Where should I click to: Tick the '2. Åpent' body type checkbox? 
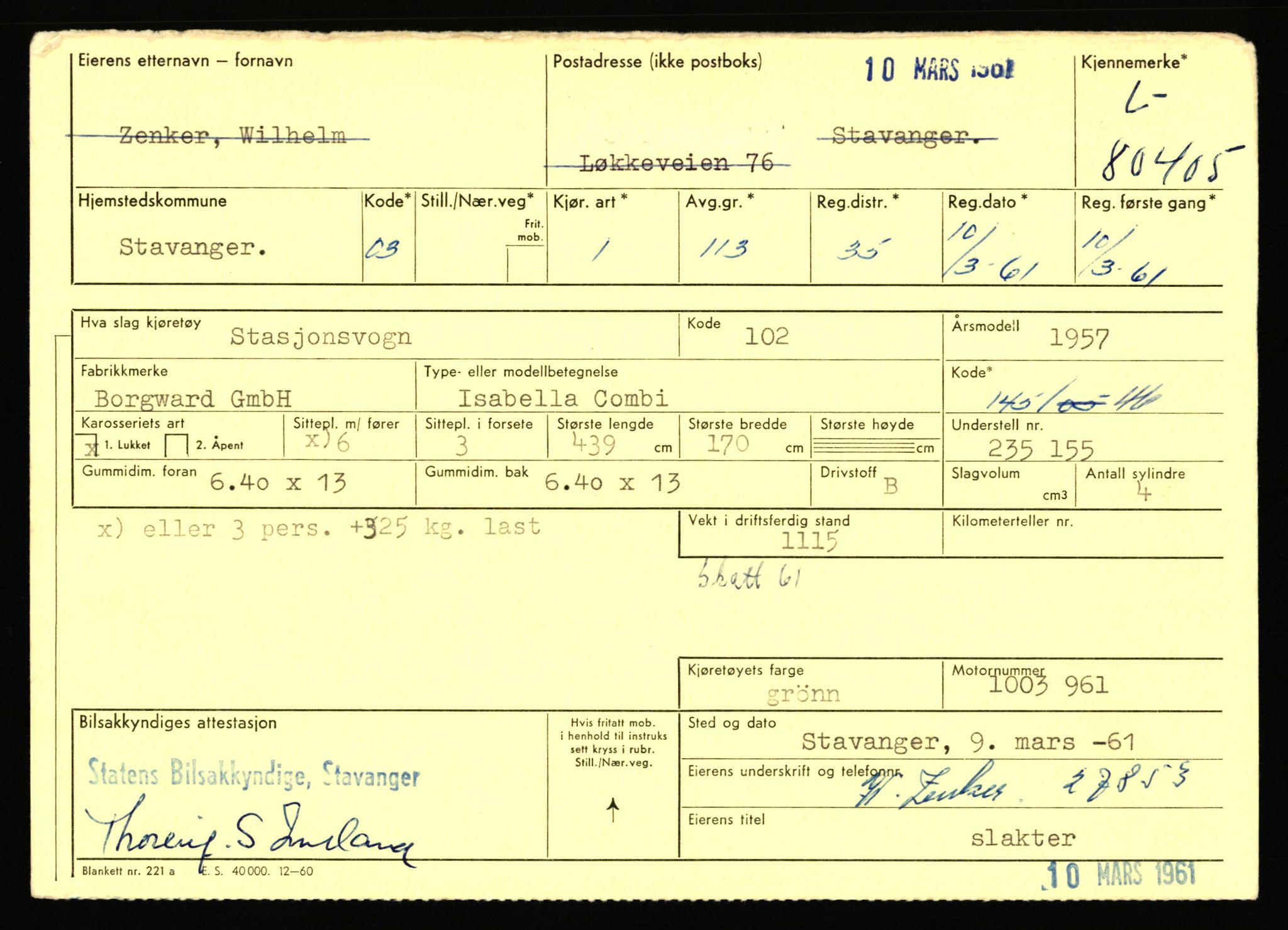[x=176, y=445]
